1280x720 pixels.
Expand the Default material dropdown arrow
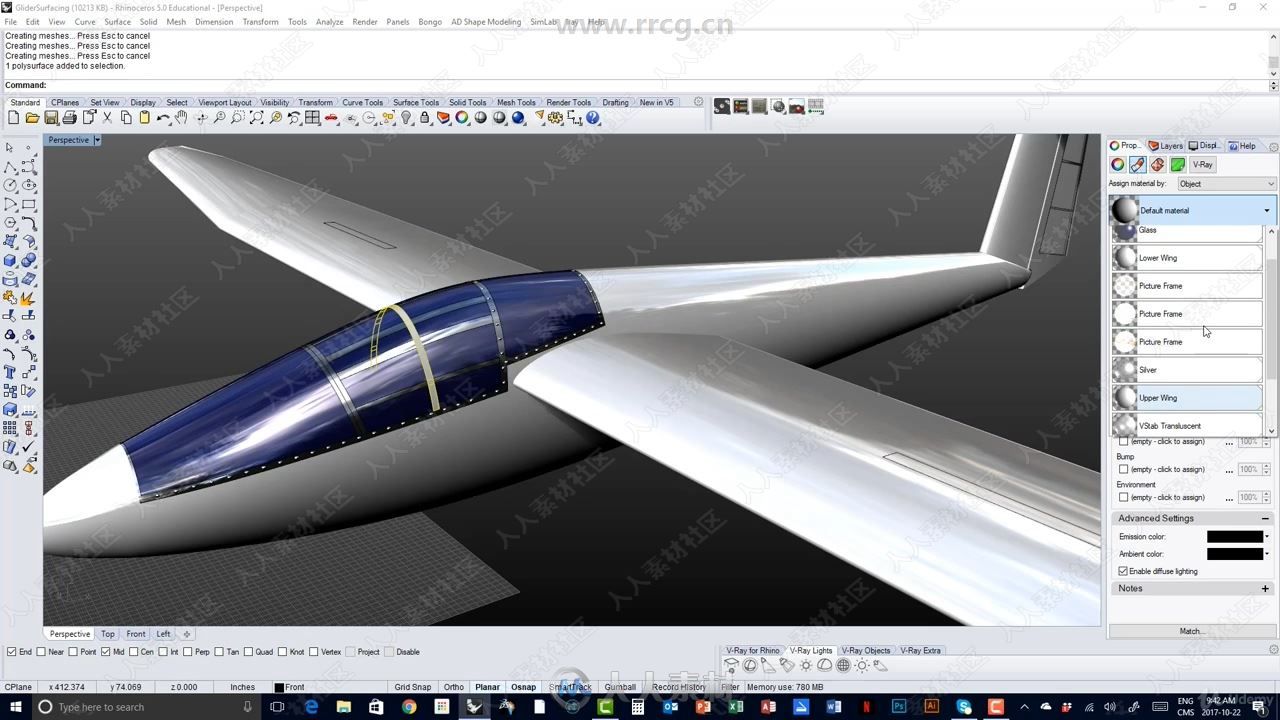pyautogui.click(x=1266, y=211)
